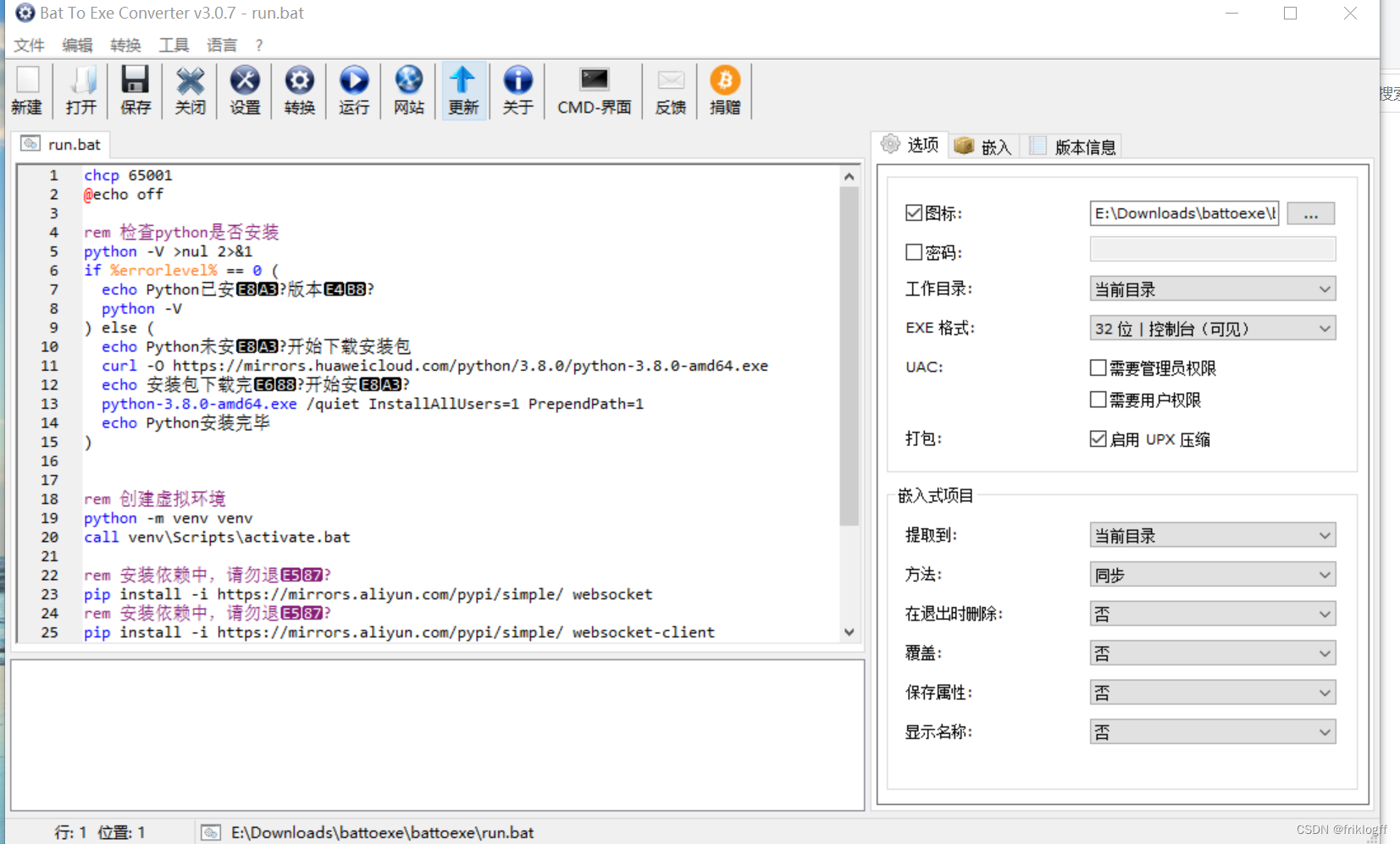Click the 保存 (Save) toolbar icon
Screen dimensions: 1400x844
coord(135,90)
